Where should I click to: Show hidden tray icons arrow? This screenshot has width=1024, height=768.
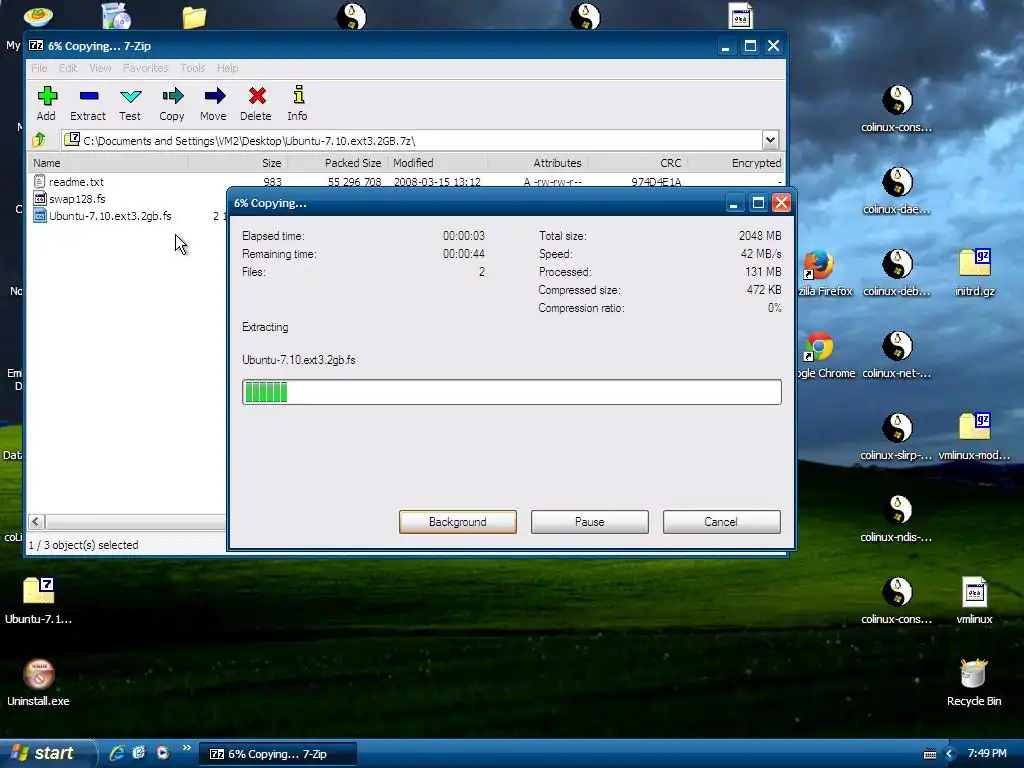coord(950,754)
